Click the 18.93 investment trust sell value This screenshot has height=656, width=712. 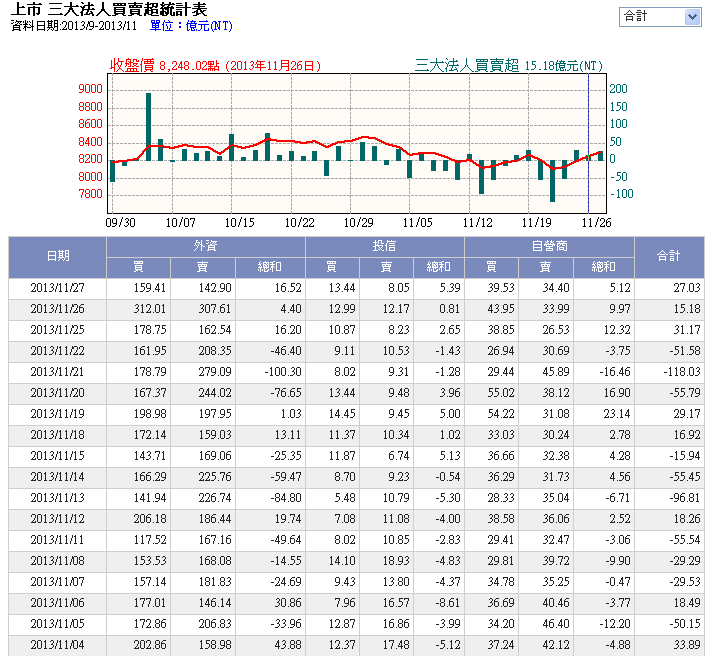click(x=396, y=561)
